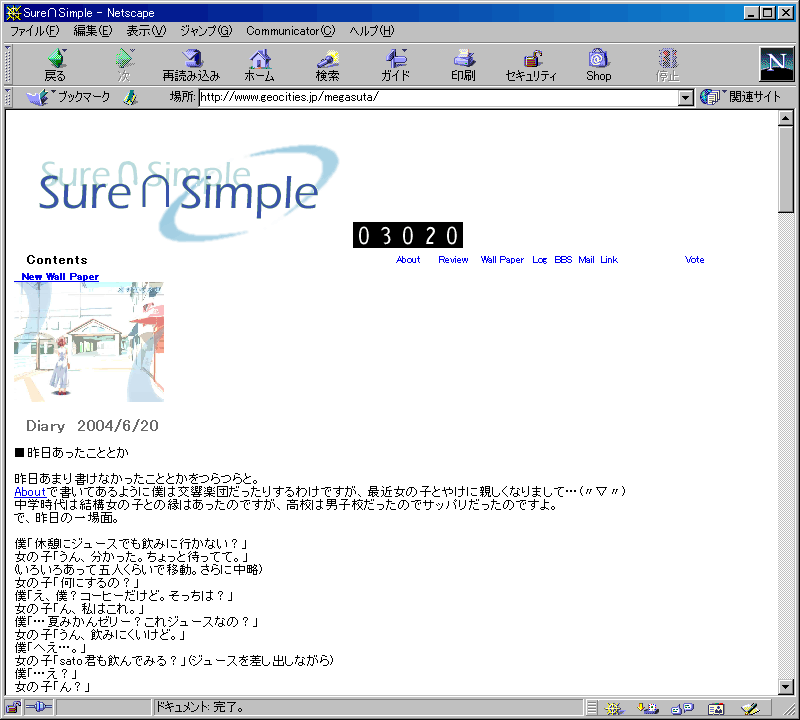Click the 次 forward arrow button
Image resolution: width=800 pixels, height=720 pixels.
124,65
